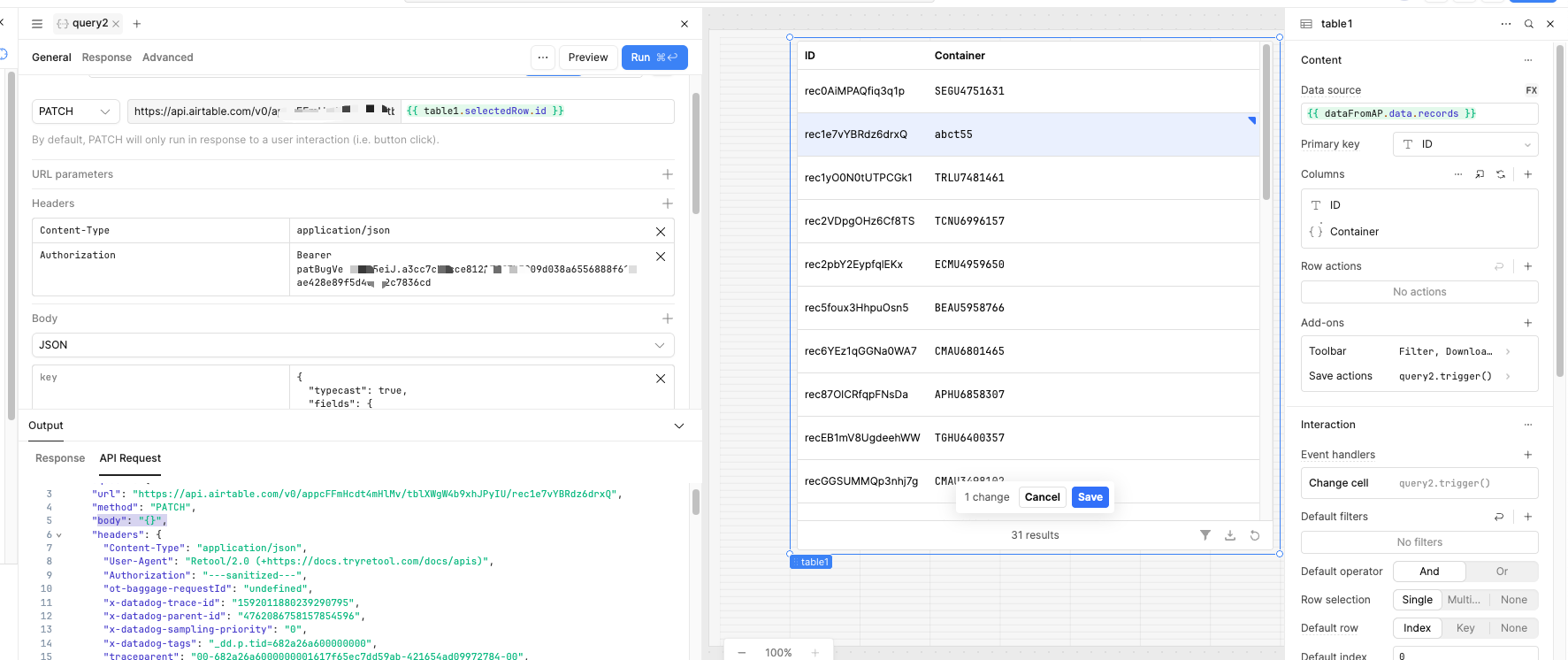The image size is (1568, 660).
Task: Close the query editor panel
Action: click(x=685, y=24)
